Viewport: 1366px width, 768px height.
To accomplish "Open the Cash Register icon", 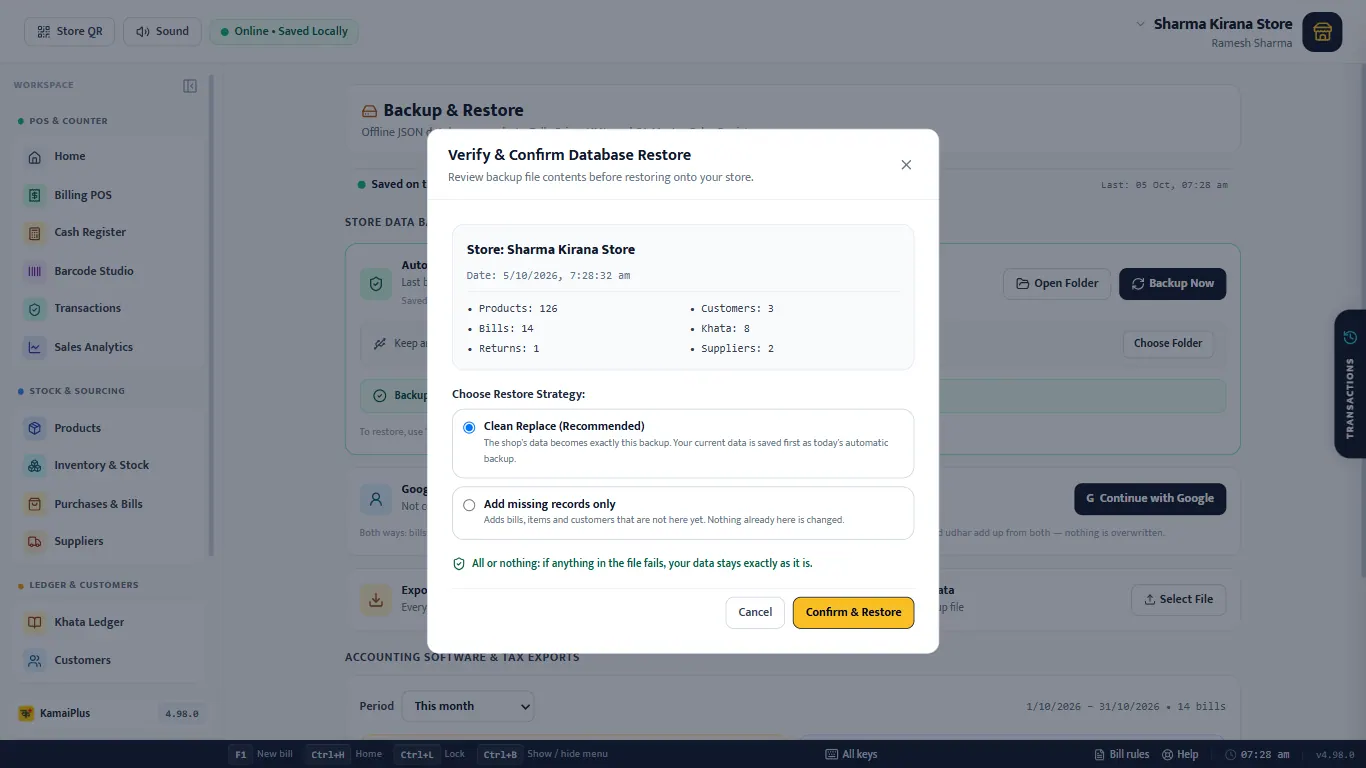I will [35, 232].
